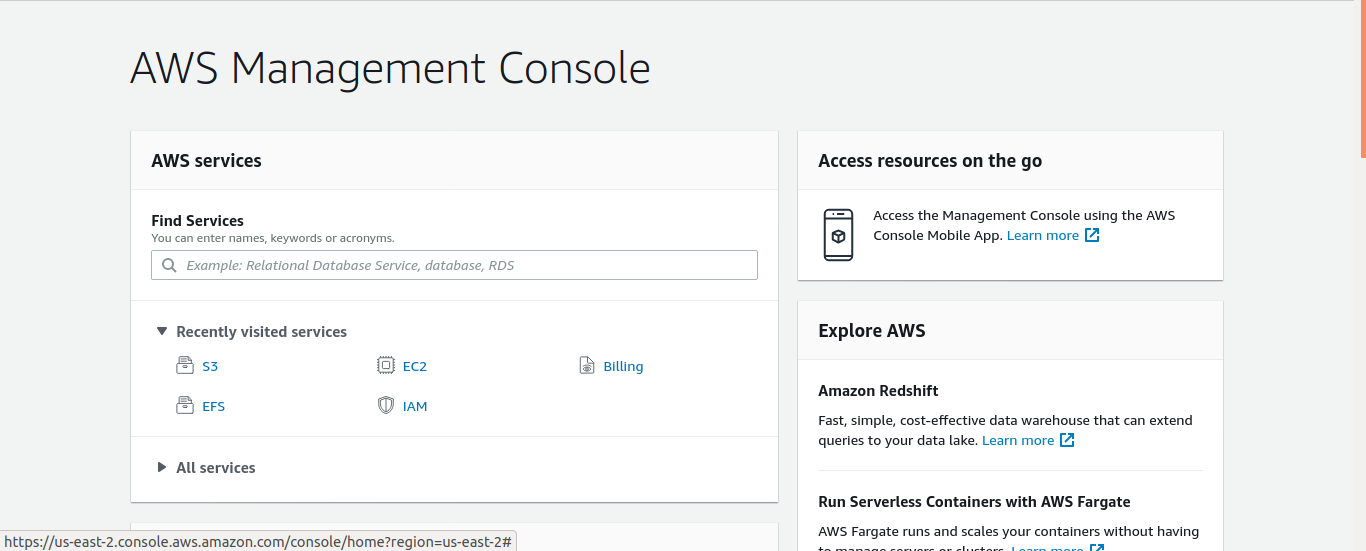Open the S3 service icon
The height and width of the screenshot is (551, 1366).
tap(184, 366)
